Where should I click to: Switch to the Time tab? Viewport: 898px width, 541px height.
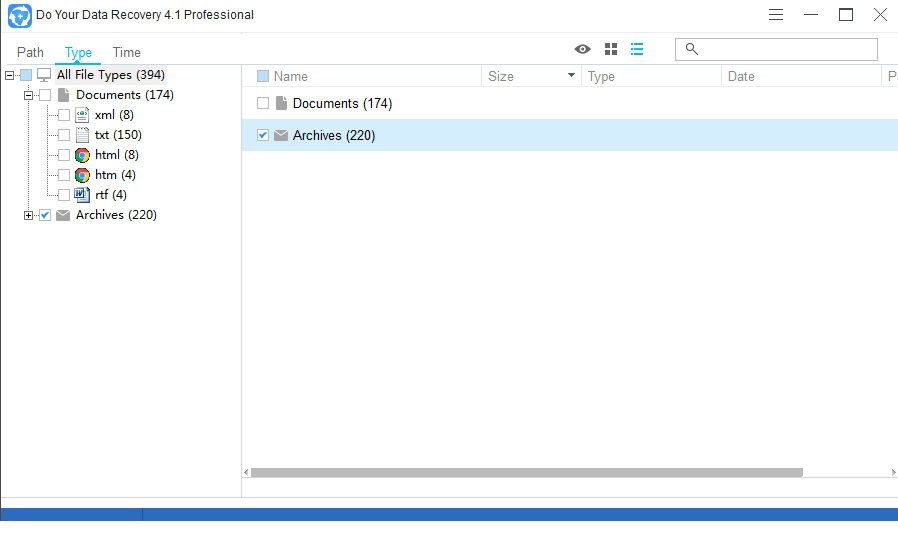127,52
